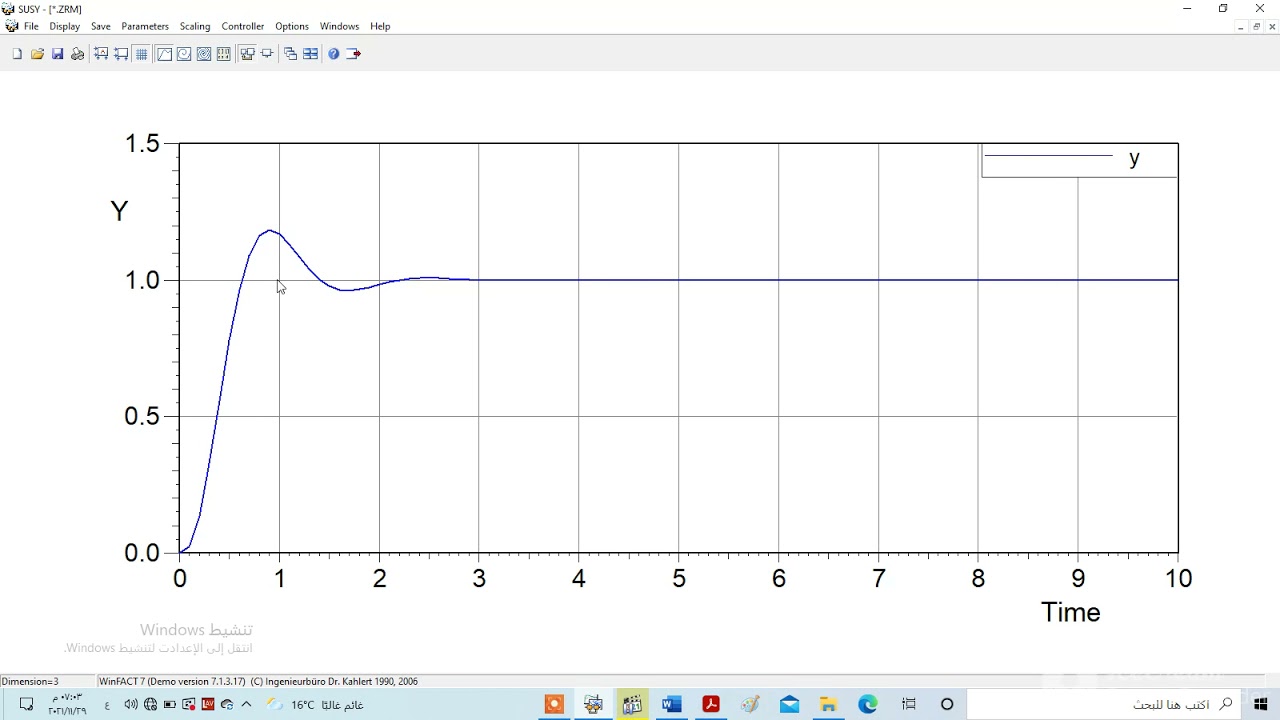Select the time response plot icon

coord(164,54)
